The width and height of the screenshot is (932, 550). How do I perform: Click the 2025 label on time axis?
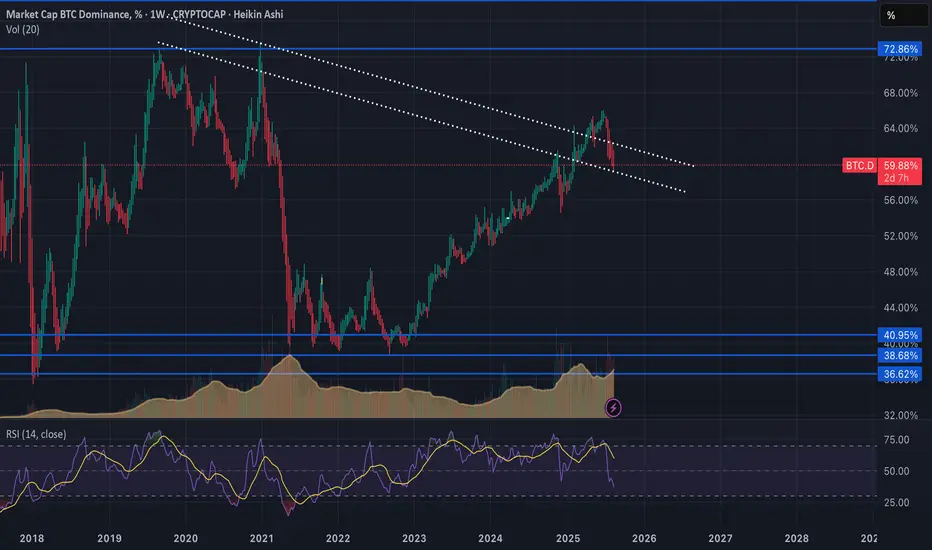(x=567, y=537)
